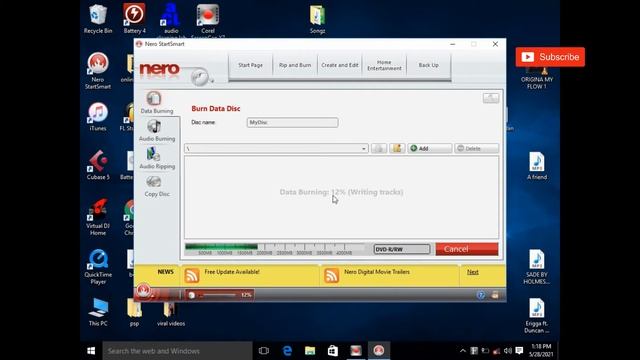Open the Free Update Available! news link
This screenshot has height=360, width=640.
point(232,272)
